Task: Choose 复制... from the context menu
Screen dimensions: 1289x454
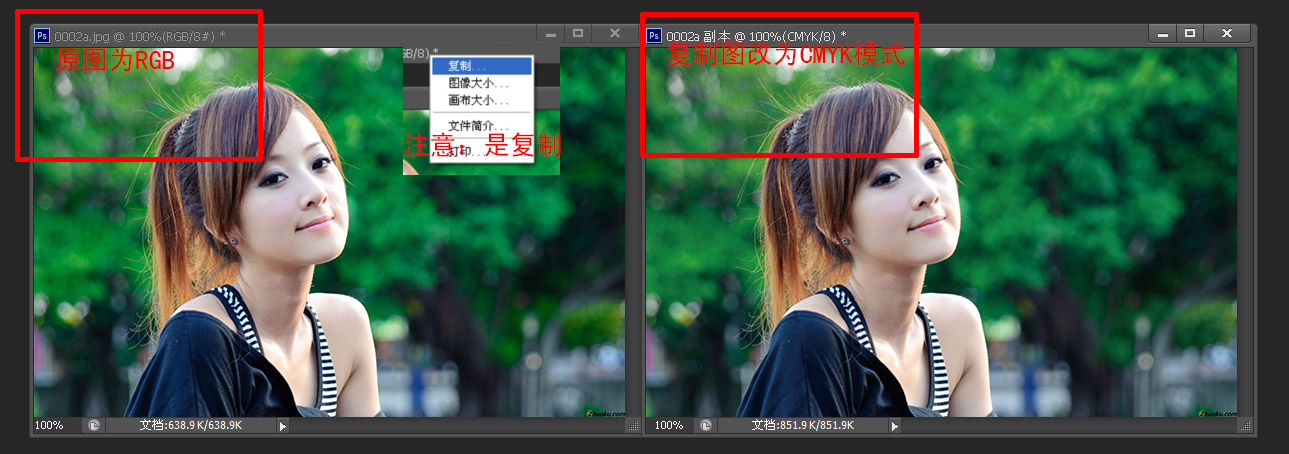Action: (x=481, y=66)
